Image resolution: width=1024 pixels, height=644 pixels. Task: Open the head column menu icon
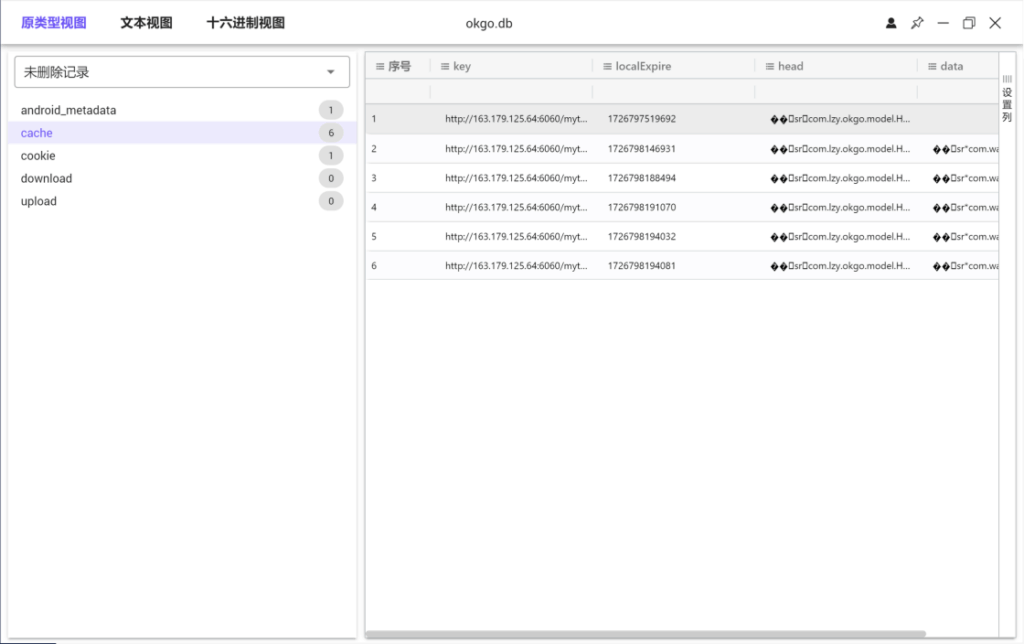[x=769, y=67]
